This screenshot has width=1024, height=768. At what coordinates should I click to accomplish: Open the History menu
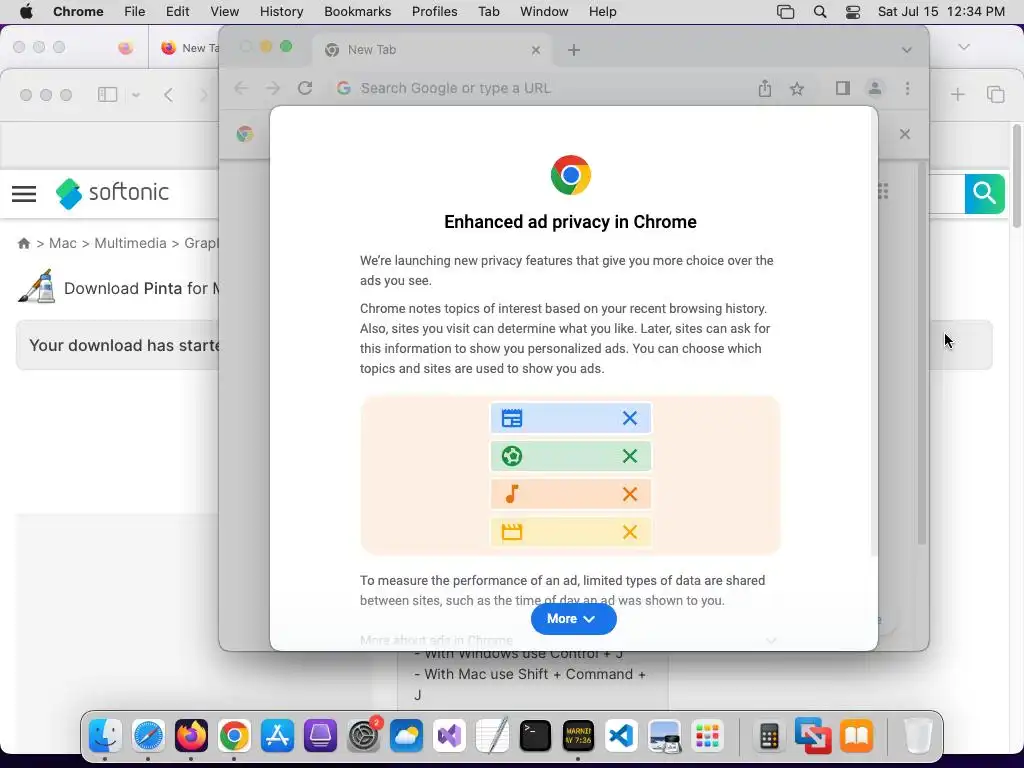tap(281, 12)
